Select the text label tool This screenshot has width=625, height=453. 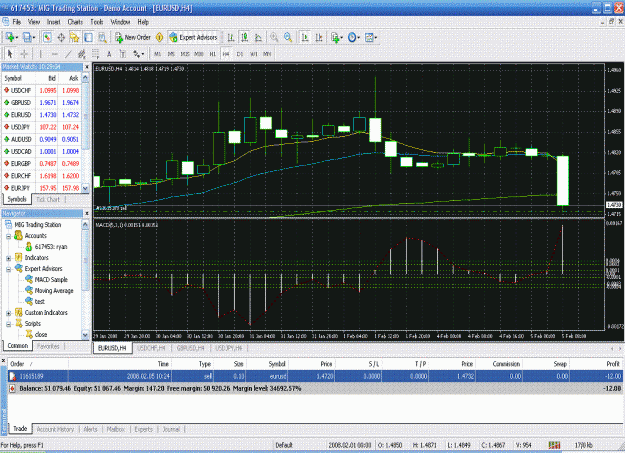coord(123,54)
